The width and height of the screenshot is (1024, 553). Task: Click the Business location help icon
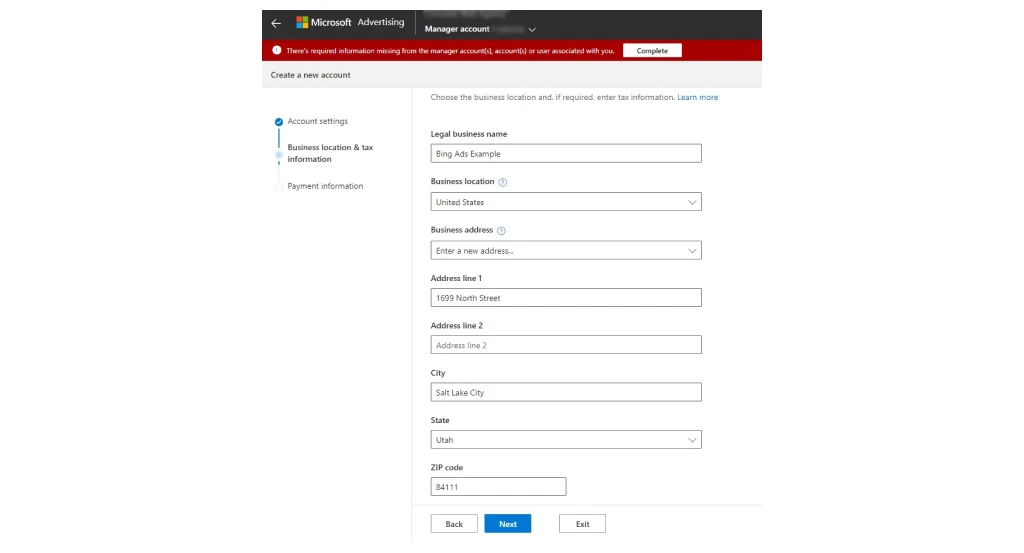click(502, 182)
